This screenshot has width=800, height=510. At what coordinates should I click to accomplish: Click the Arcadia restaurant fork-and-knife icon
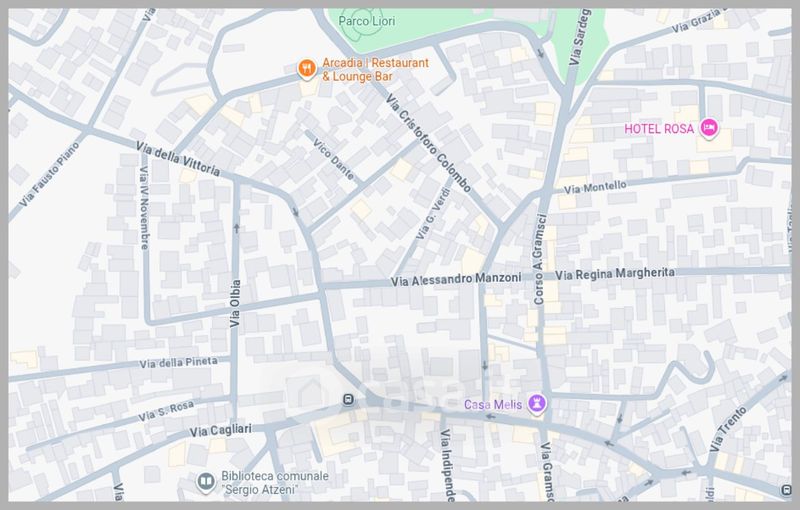307,69
